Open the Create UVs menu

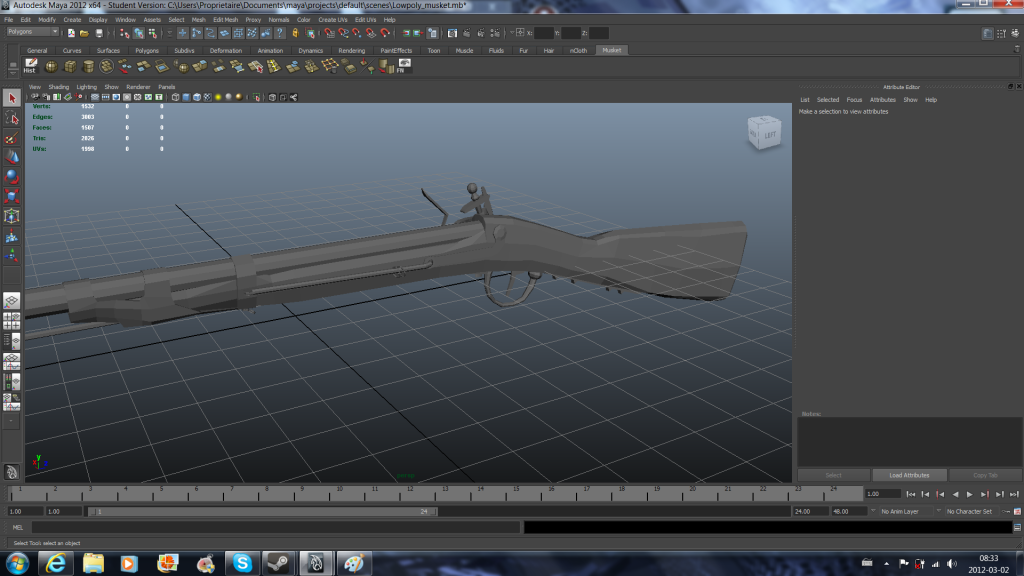332,20
